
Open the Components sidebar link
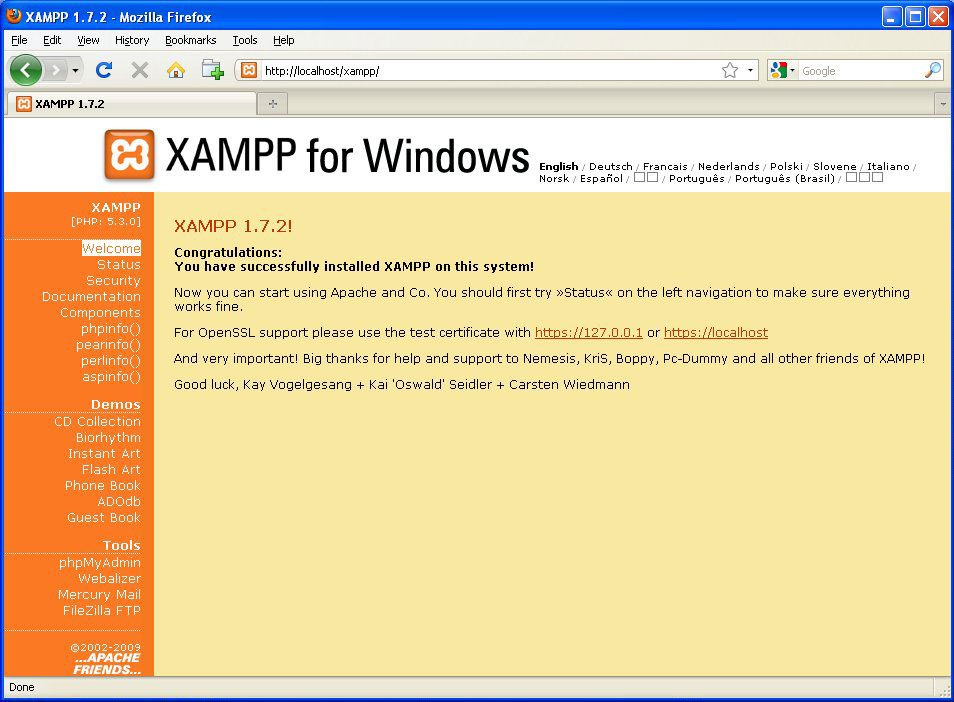pos(100,313)
